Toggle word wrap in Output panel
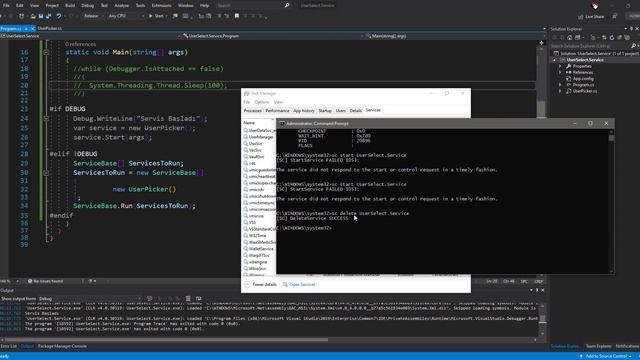 click(198, 299)
